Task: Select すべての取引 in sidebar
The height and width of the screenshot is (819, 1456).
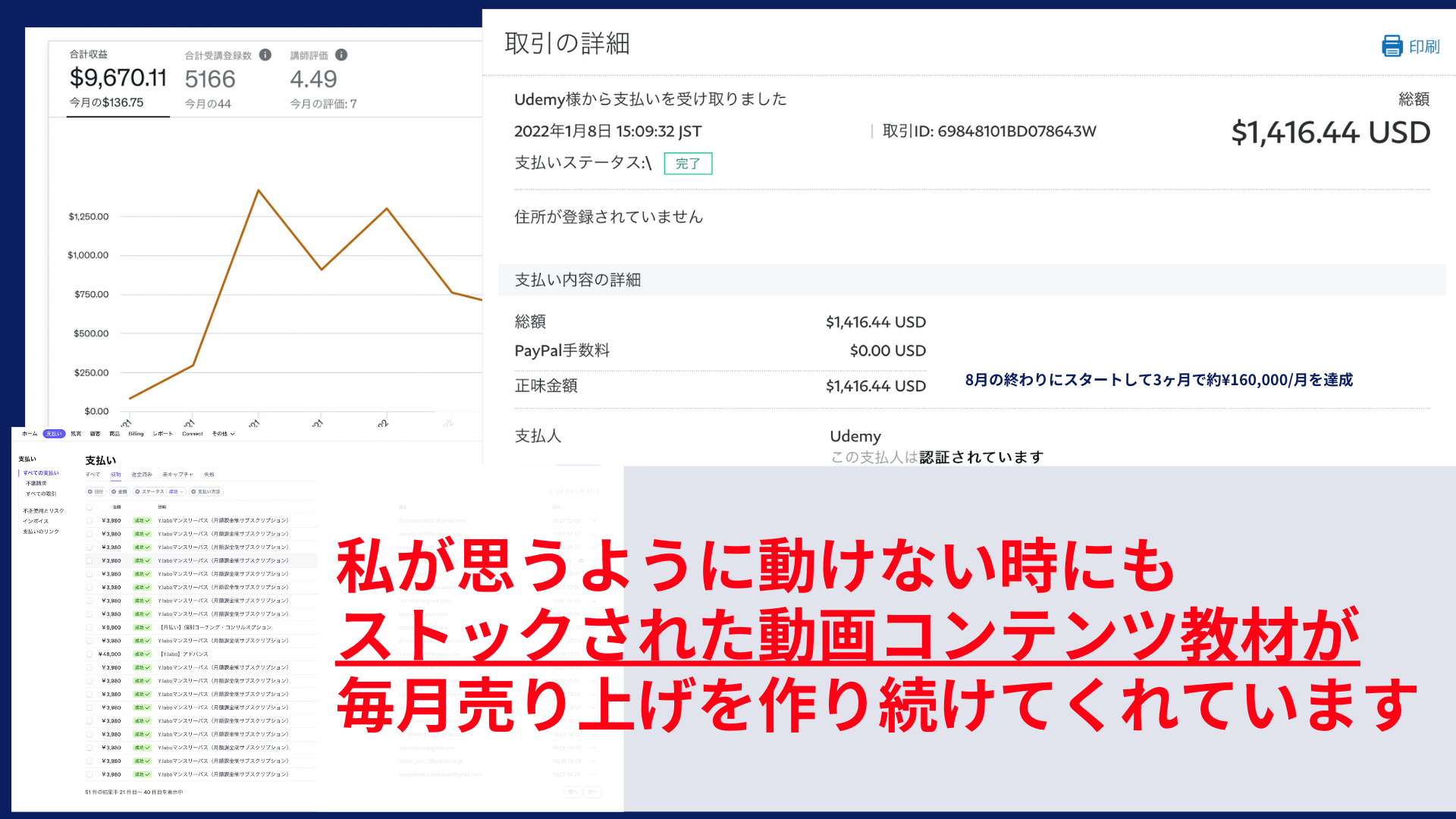Action: click(x=41, y=494)
